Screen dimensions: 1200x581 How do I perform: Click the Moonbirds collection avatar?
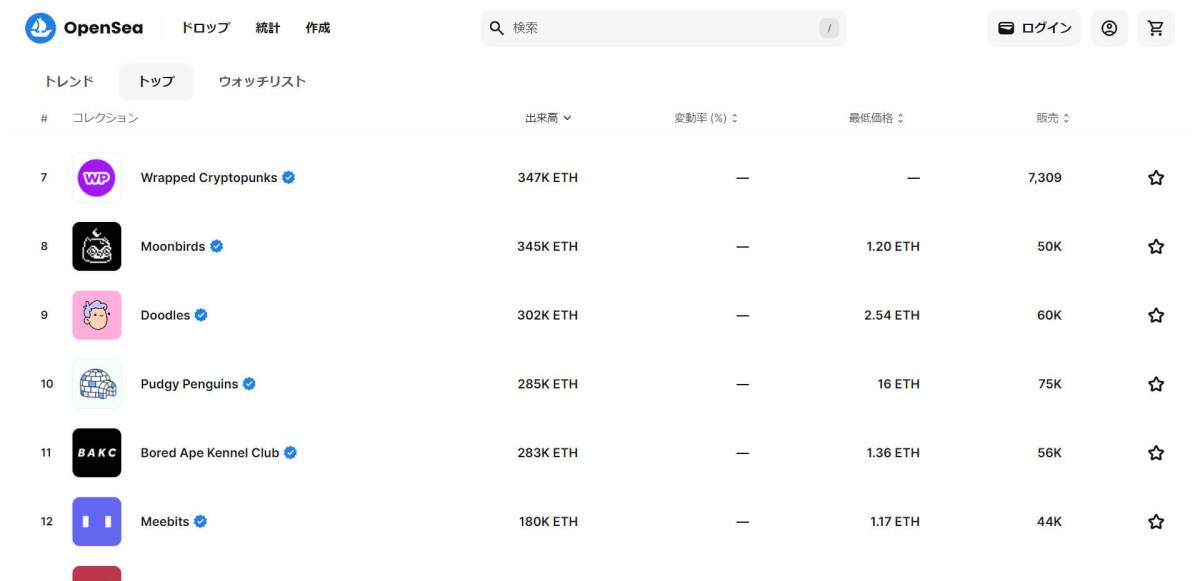tap(97, 246)
